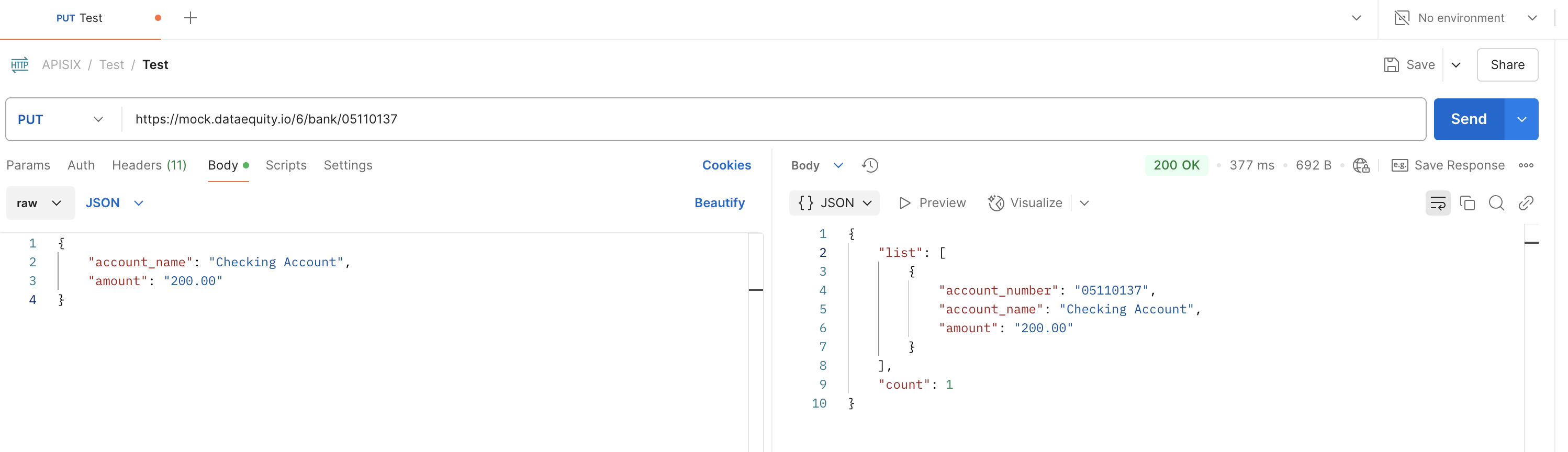The height and width of the screenshot is (452, 1568).
Task: Navigate to Test folder in breadcrumb
Action: pos(111,65)
